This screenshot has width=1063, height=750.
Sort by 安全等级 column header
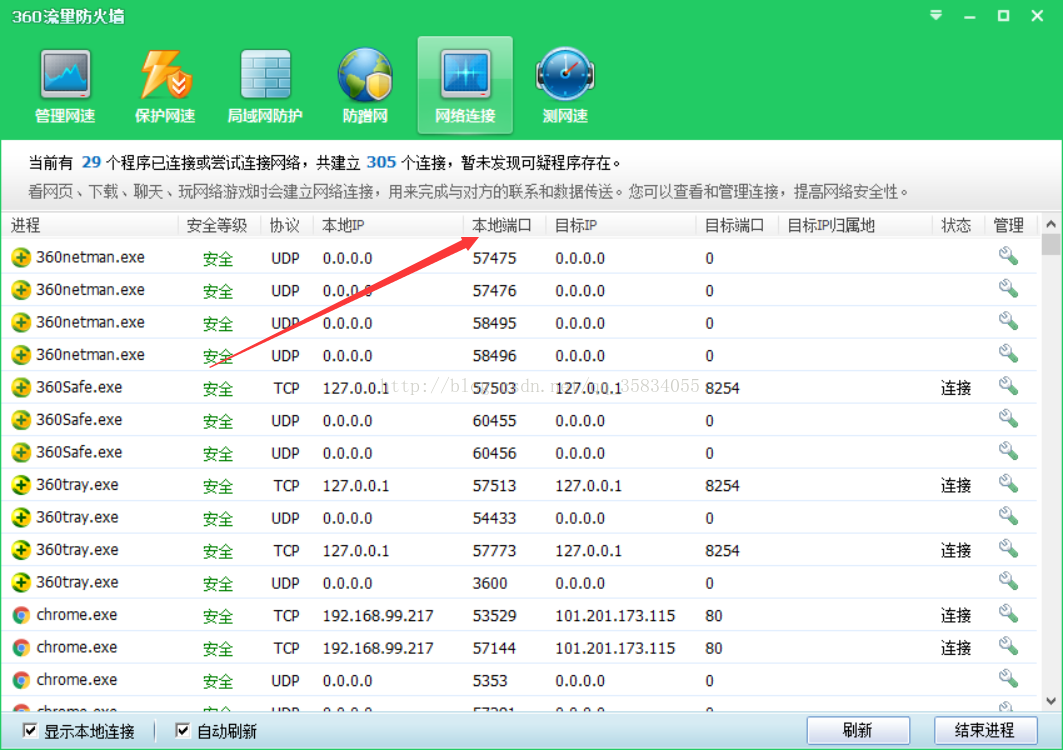click(x=217, y=225)
